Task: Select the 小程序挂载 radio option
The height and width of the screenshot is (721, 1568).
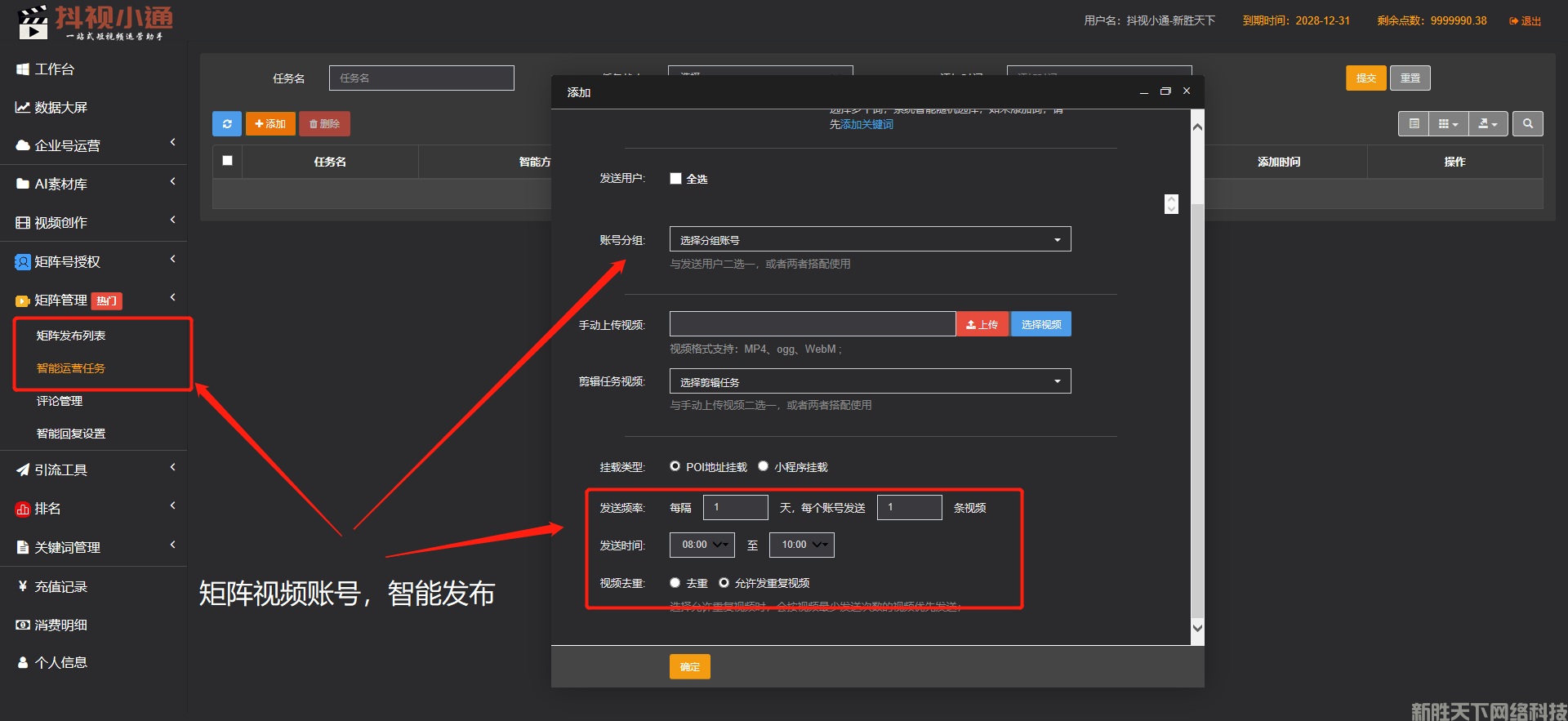Action: [x=763, y=466]
